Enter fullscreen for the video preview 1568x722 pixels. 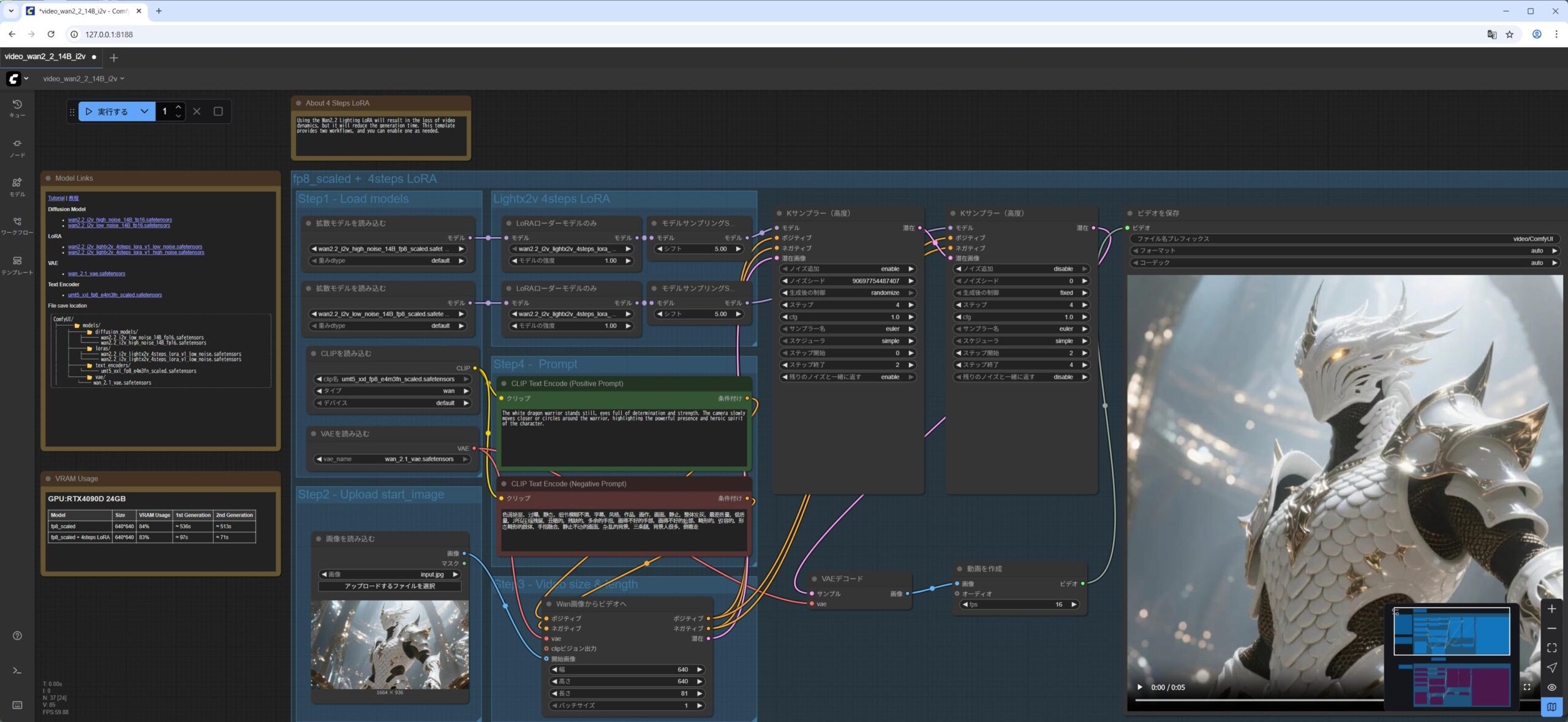[1527, 687]
